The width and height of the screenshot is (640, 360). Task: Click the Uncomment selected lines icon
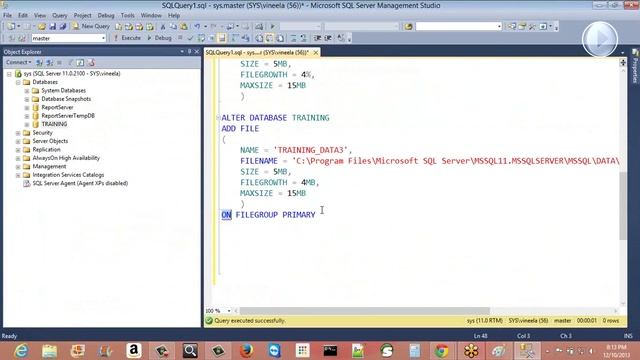click(303, 38)
